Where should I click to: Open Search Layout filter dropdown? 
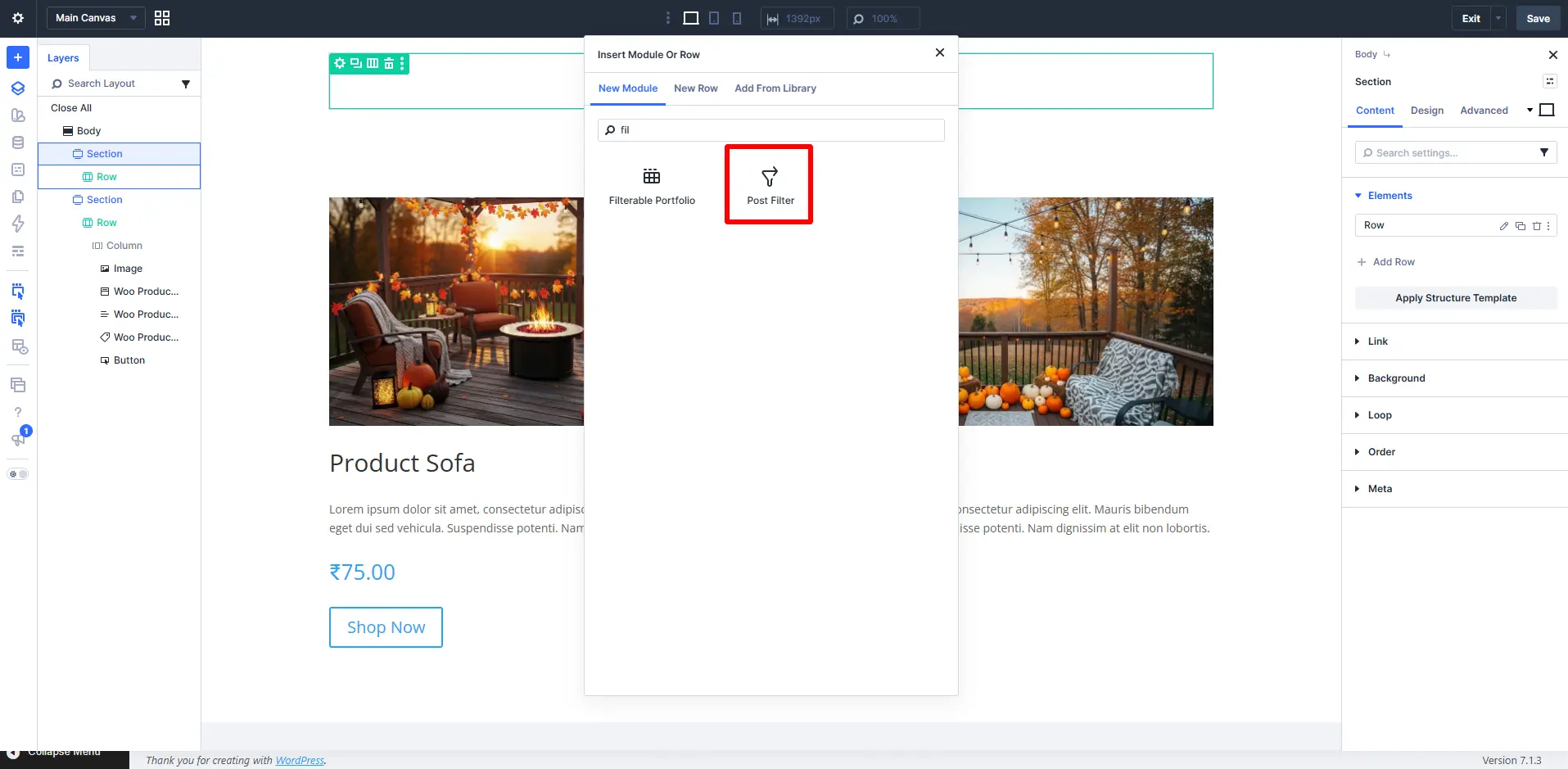(186, 84)
